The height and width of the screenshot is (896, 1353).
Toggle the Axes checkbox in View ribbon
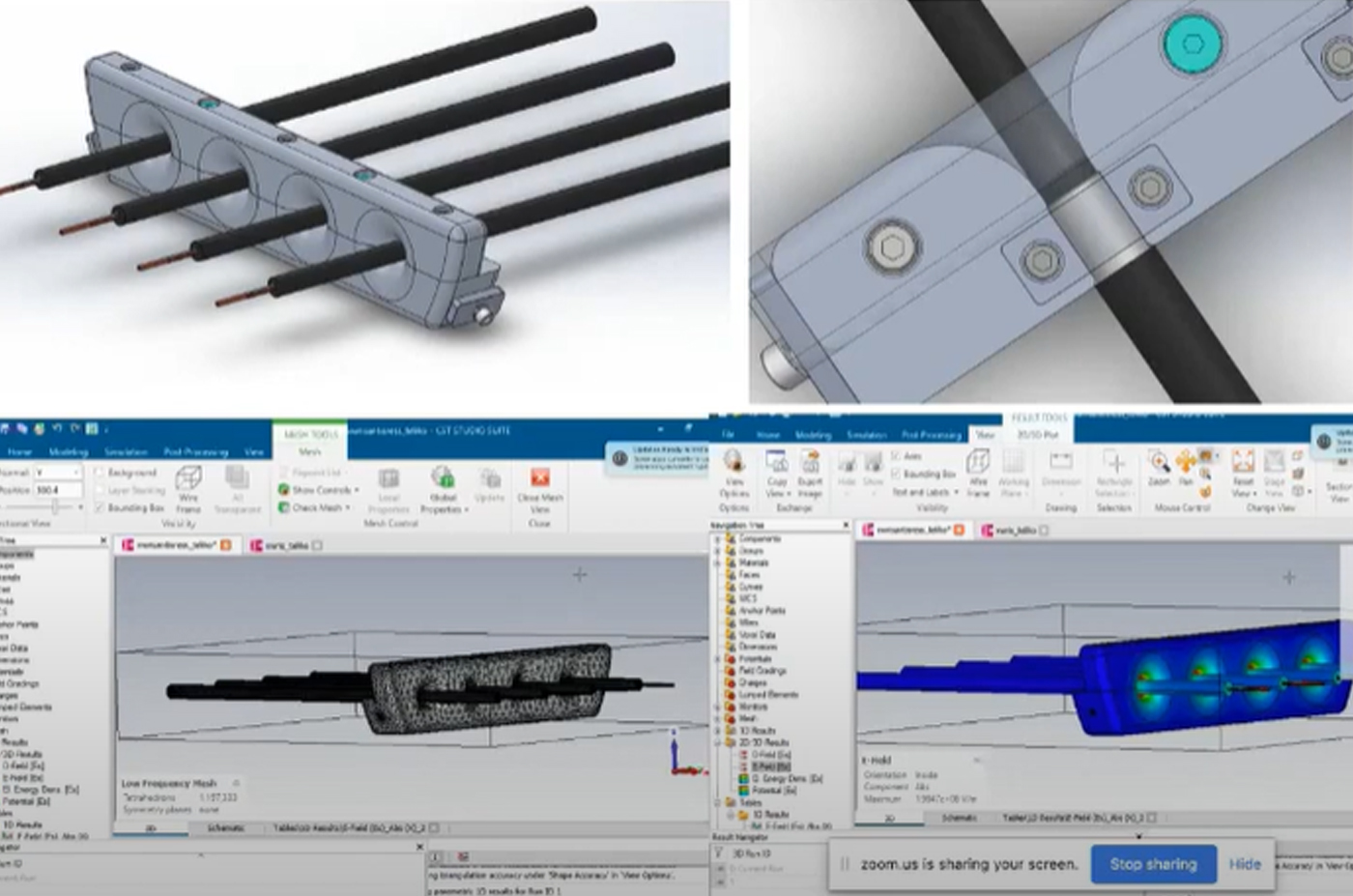906,456
